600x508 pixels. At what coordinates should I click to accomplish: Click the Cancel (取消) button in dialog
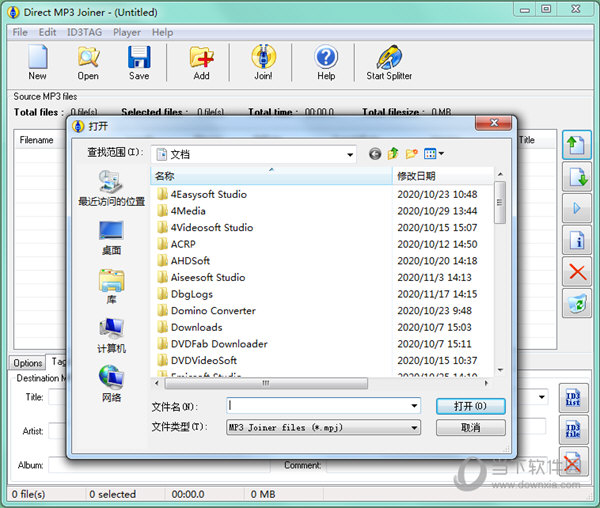[x=470, y=427]
